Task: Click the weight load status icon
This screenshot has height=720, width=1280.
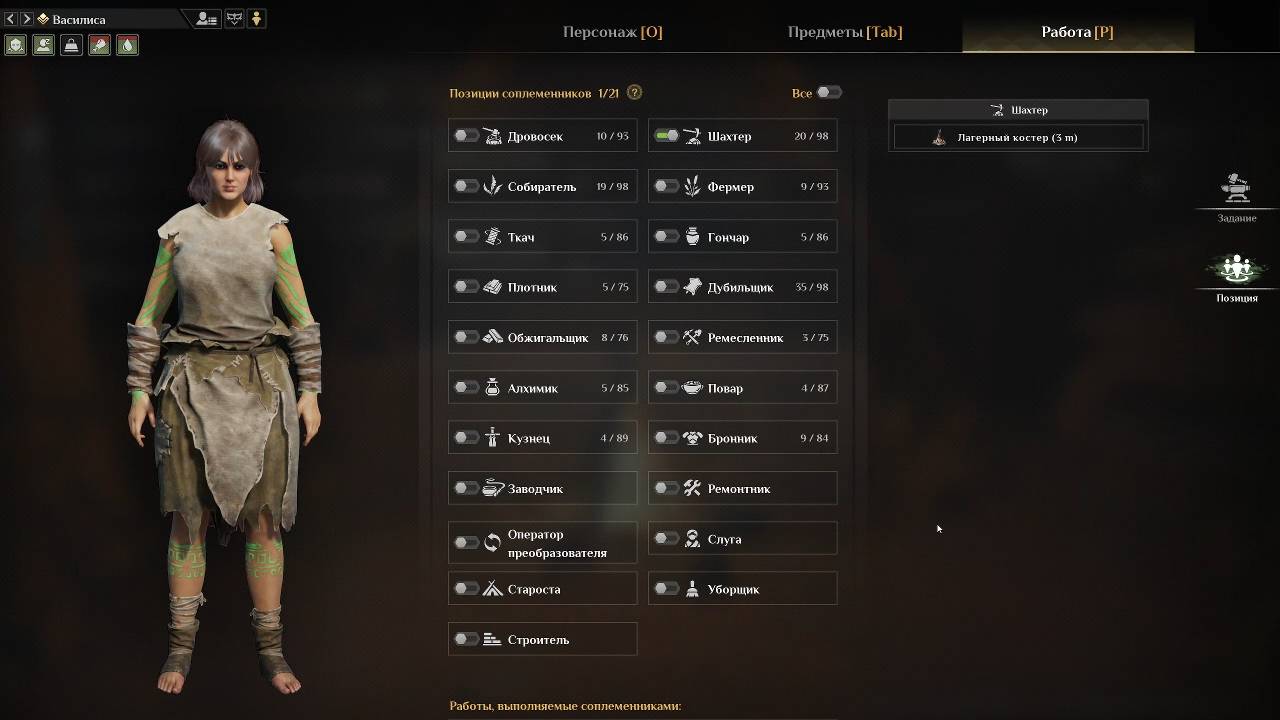Action: click(71, 45)
